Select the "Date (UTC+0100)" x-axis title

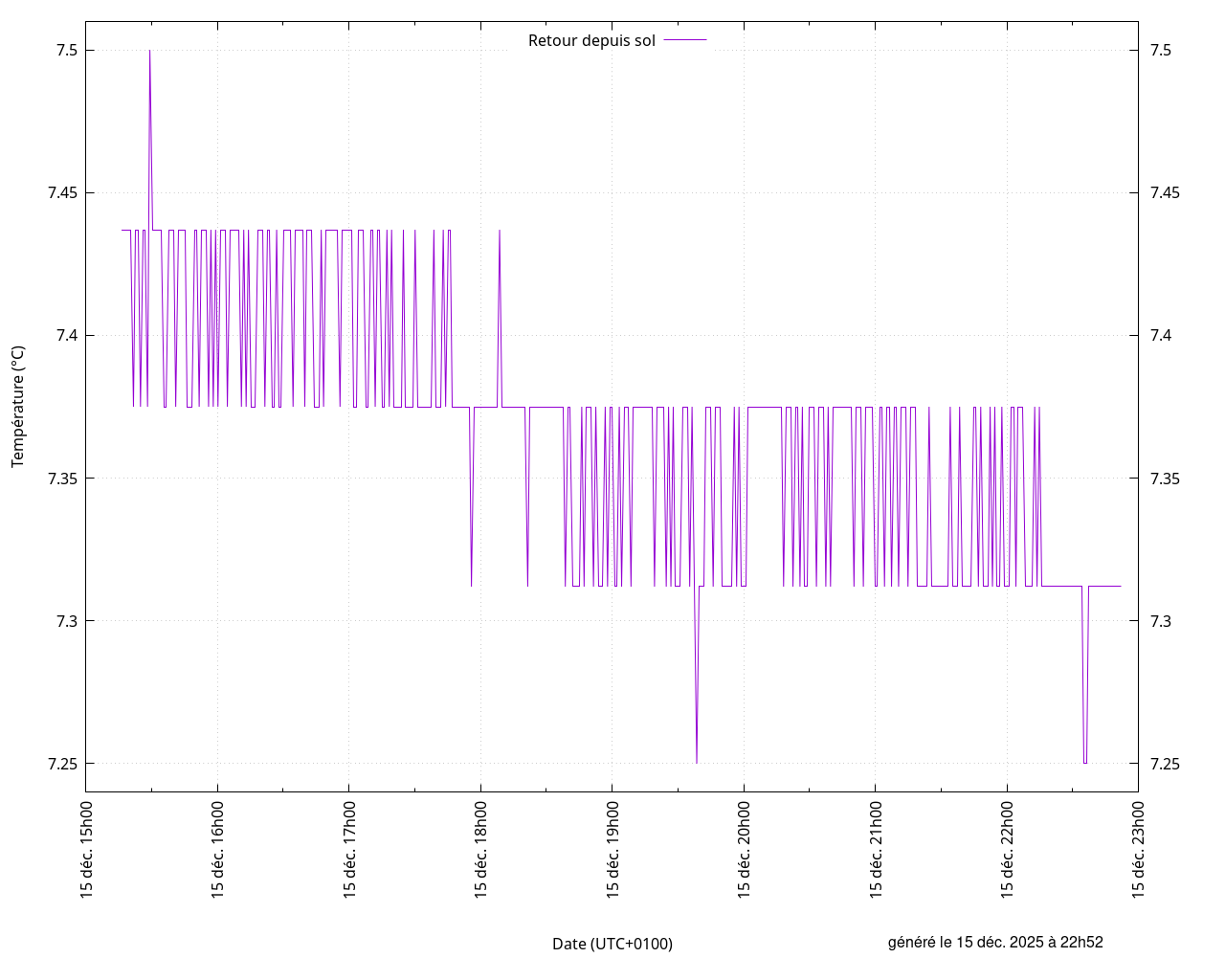612,944
